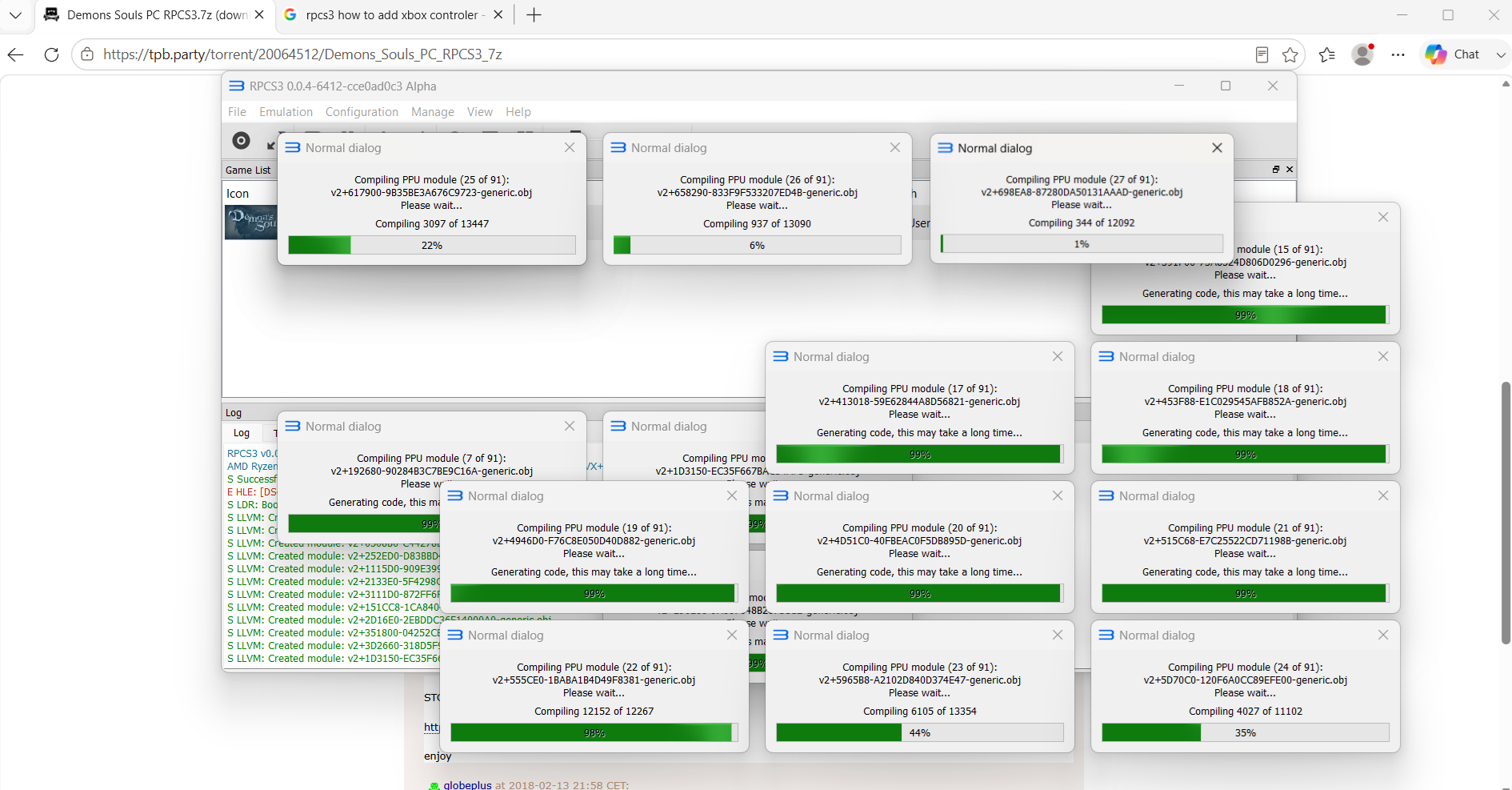Float the Game List panel
Viewport: 1512px width, 790px height.
[x=1276, y=170]
